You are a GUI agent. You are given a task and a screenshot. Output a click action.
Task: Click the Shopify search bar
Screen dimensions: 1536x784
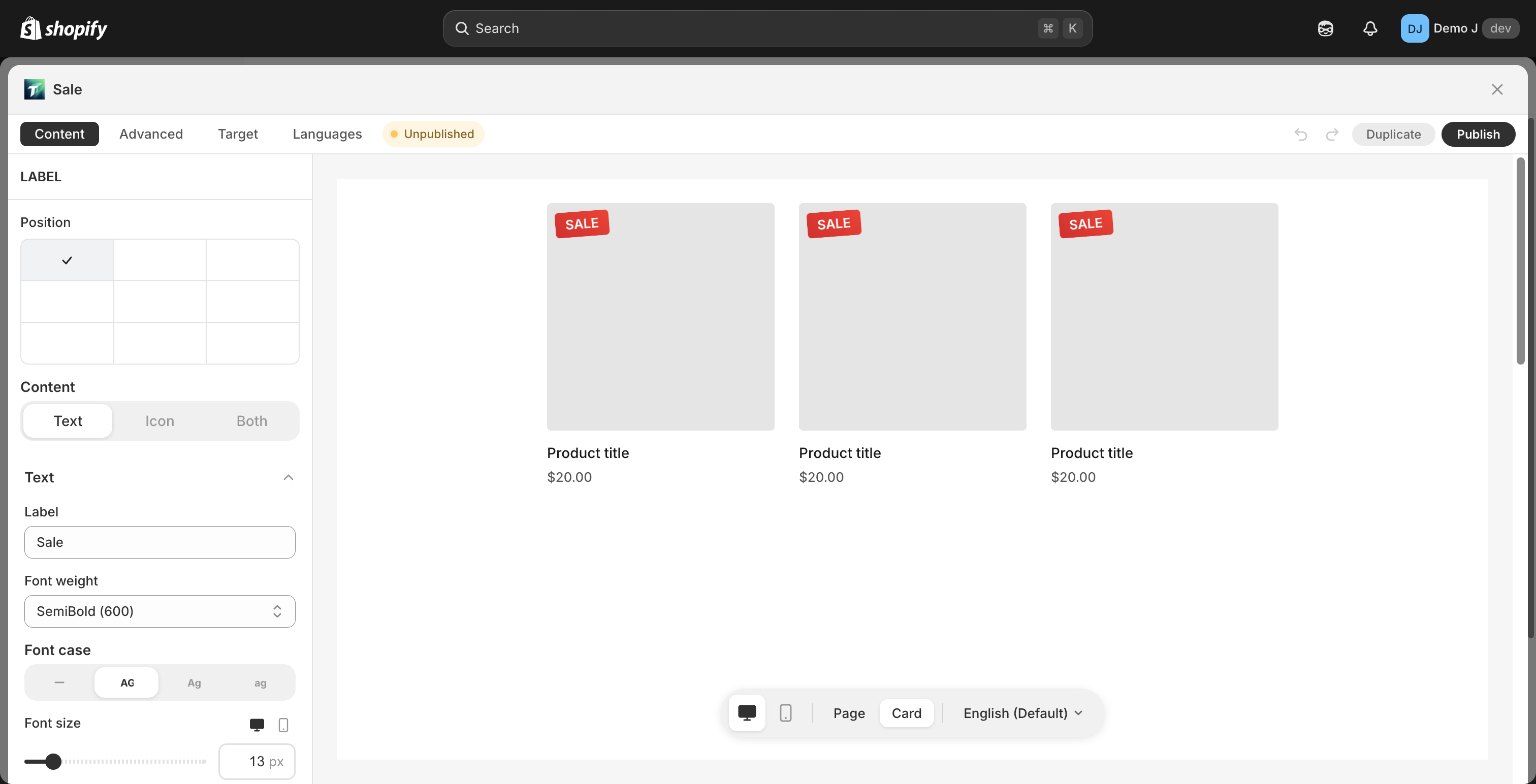point(767,28)
